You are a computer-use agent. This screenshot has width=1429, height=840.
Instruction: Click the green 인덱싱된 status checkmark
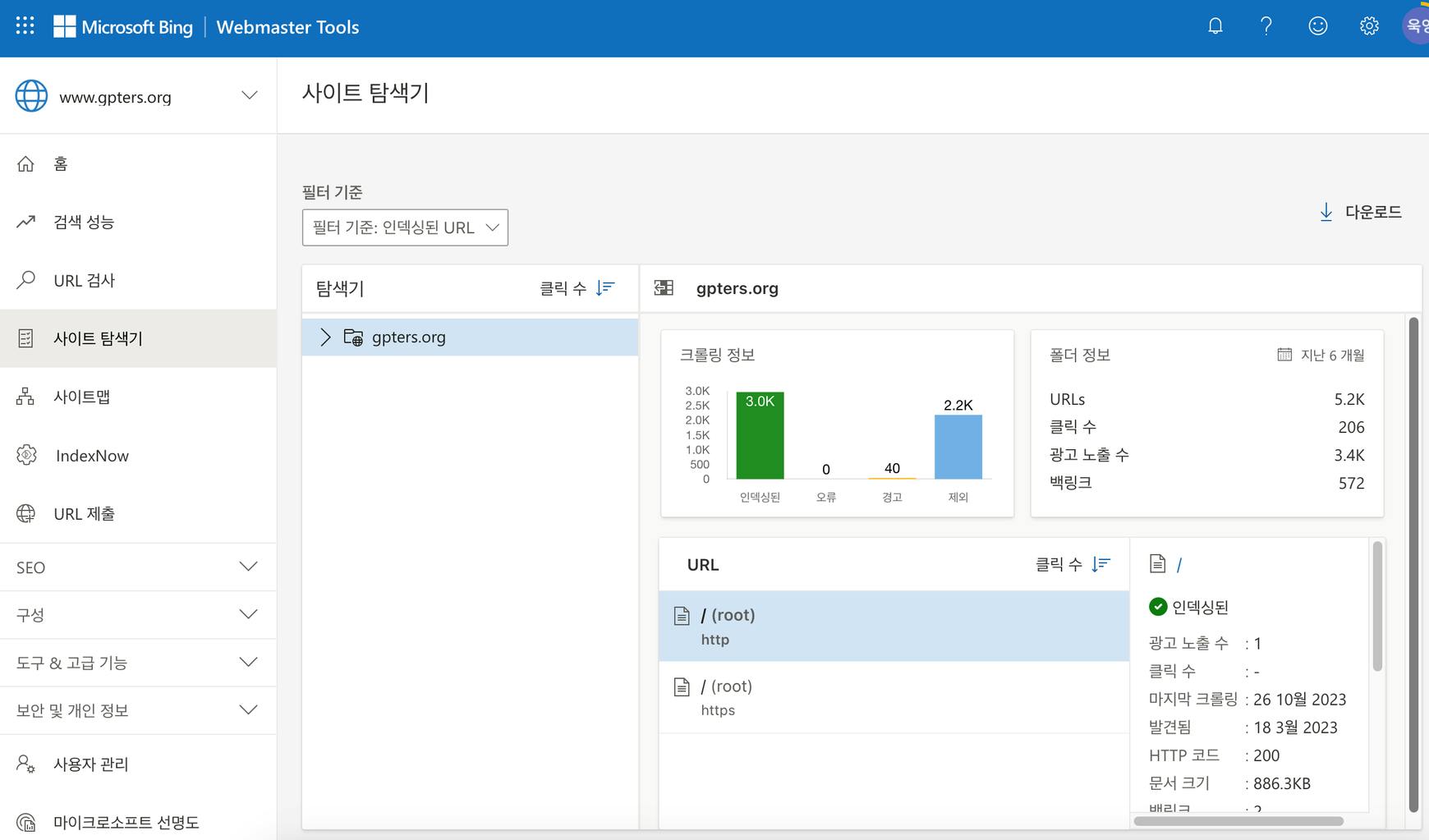[1158, 607]
